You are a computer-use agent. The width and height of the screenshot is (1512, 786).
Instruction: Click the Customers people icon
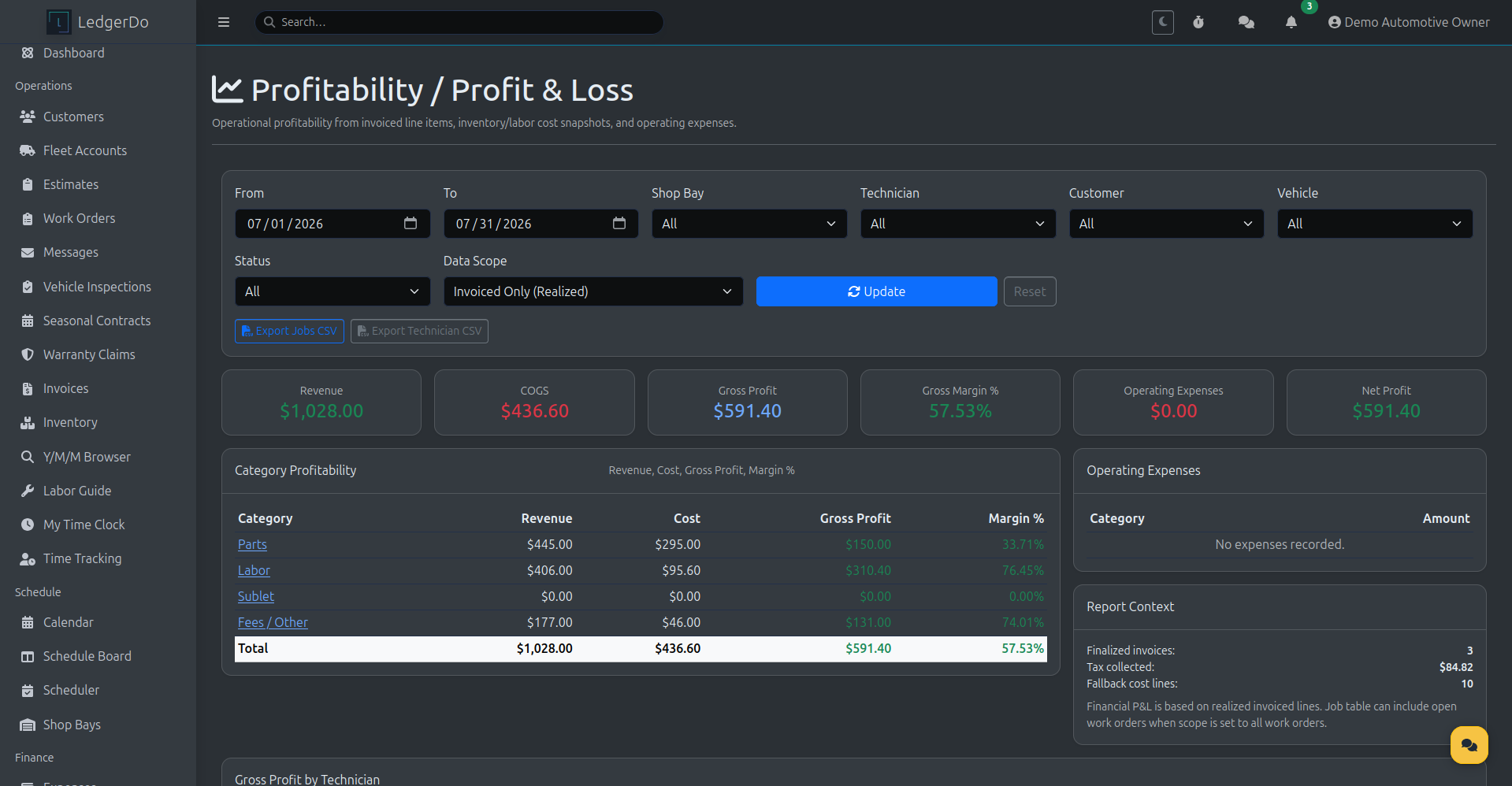pos(28,117)
